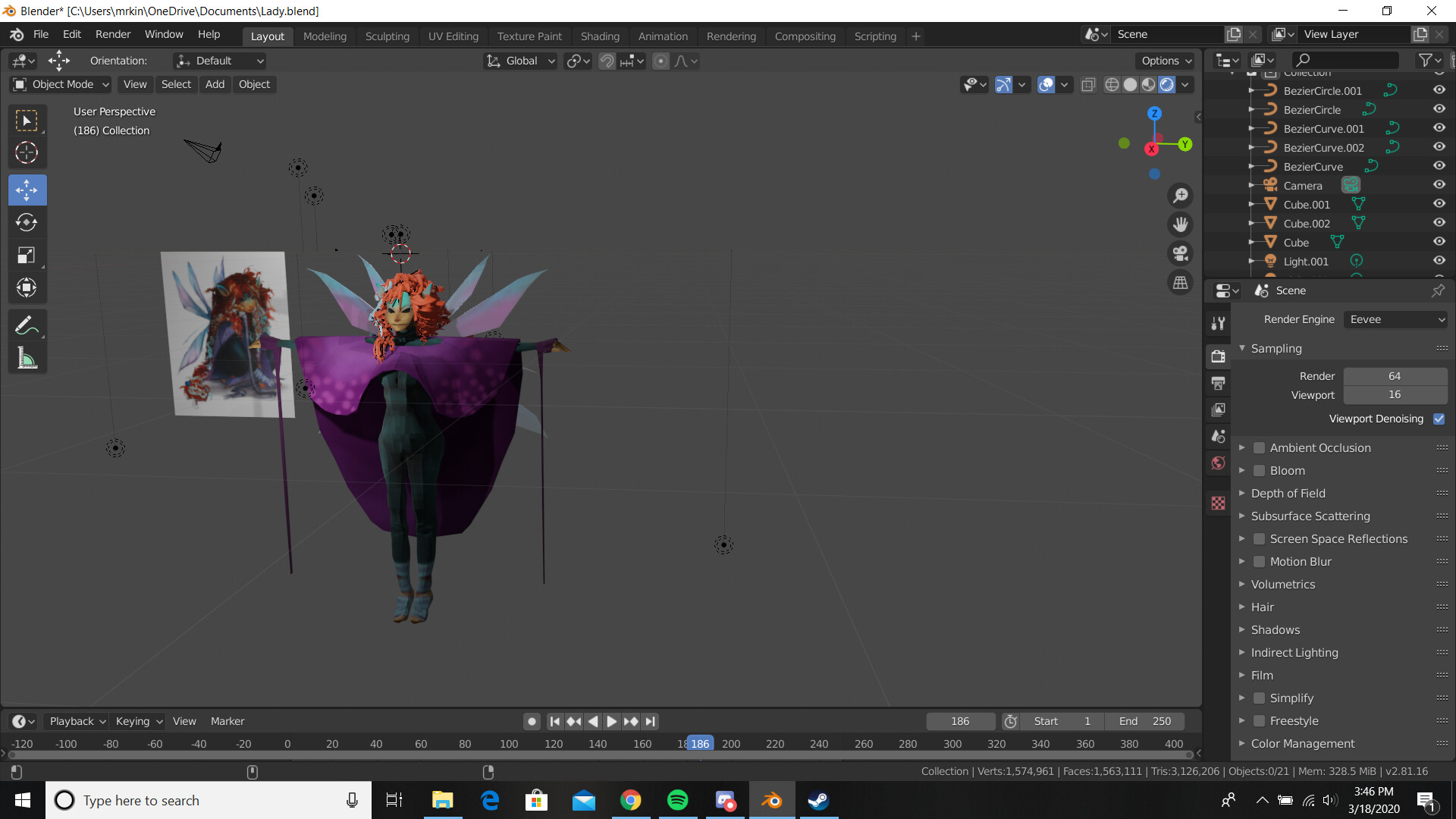Hide the Cube object with its eye toggle
The width and height of the screenshot is (1456, 819).
pos(1439,242)
